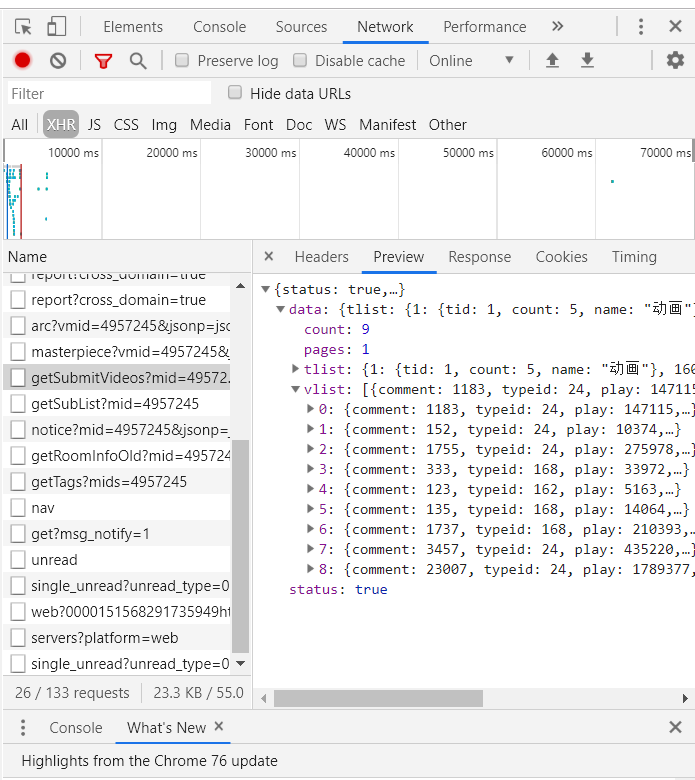The image size is (695, 780).
Task: Check the box beside getTags request
Action: (18, 482)
